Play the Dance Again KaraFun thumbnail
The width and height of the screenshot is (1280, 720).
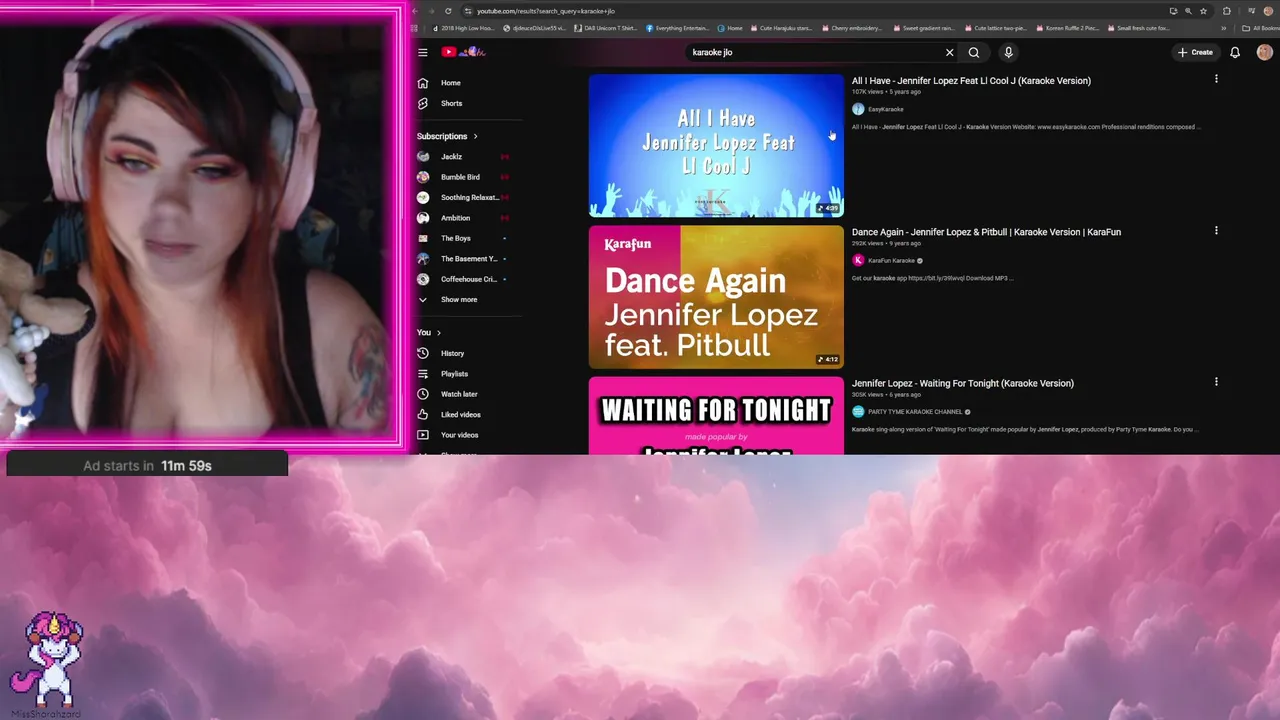click(x=716, y=297)
